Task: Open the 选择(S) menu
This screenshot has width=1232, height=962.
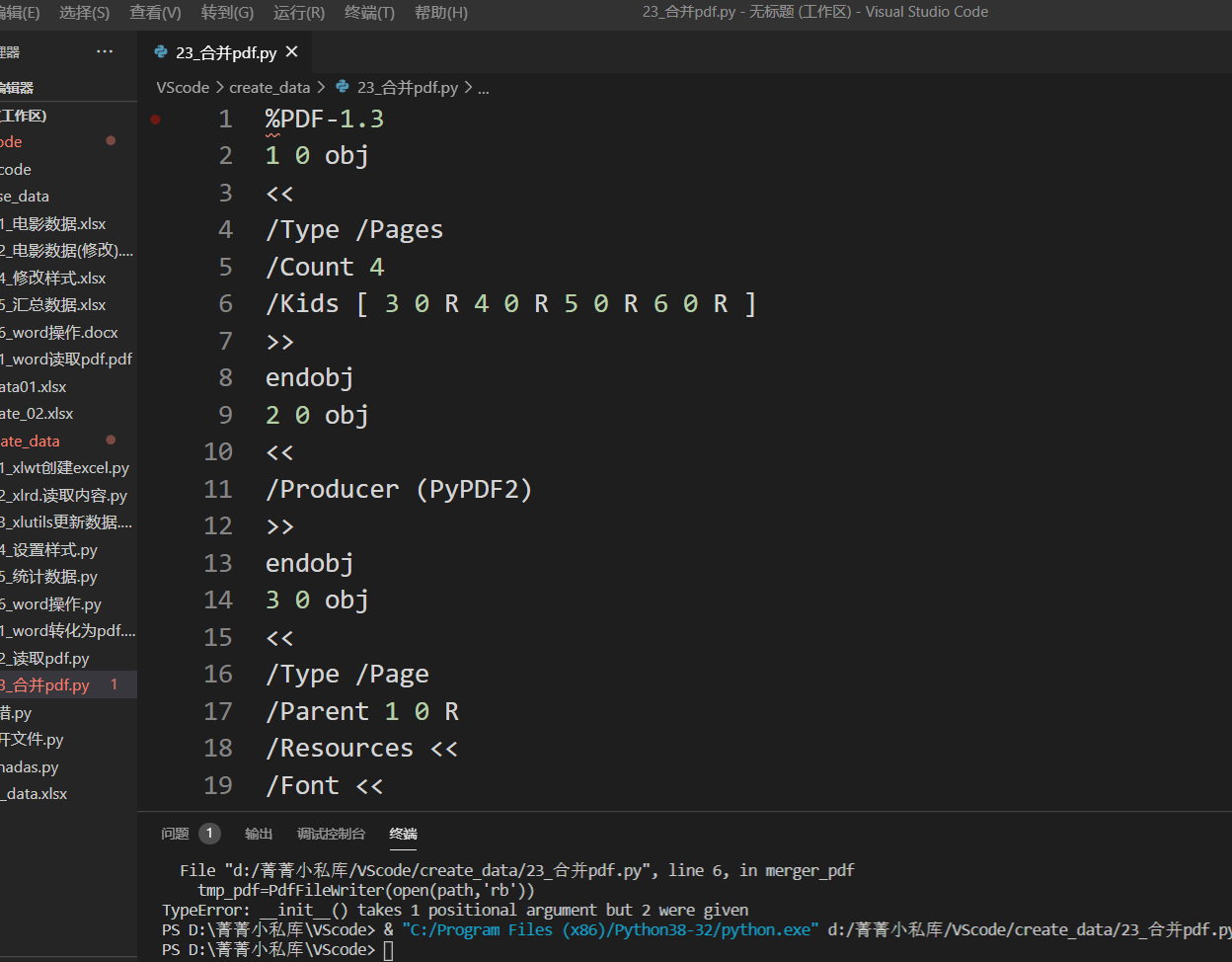Action: [x=85, y=12]
